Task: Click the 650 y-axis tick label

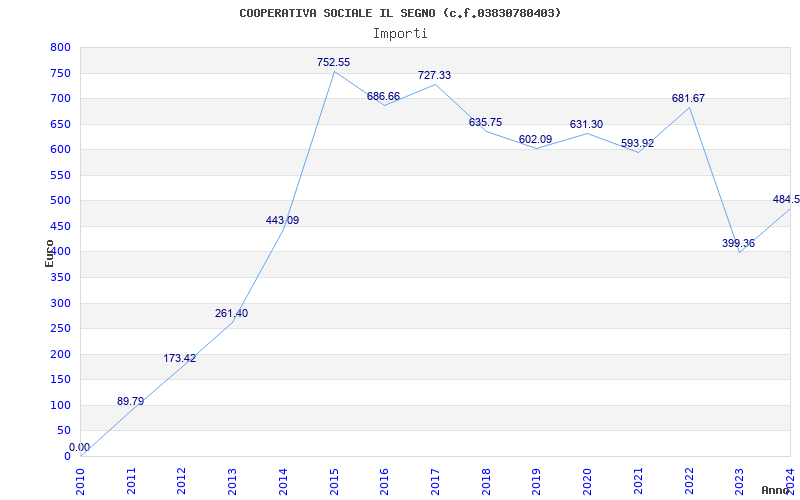Action: tap(60, 124)
